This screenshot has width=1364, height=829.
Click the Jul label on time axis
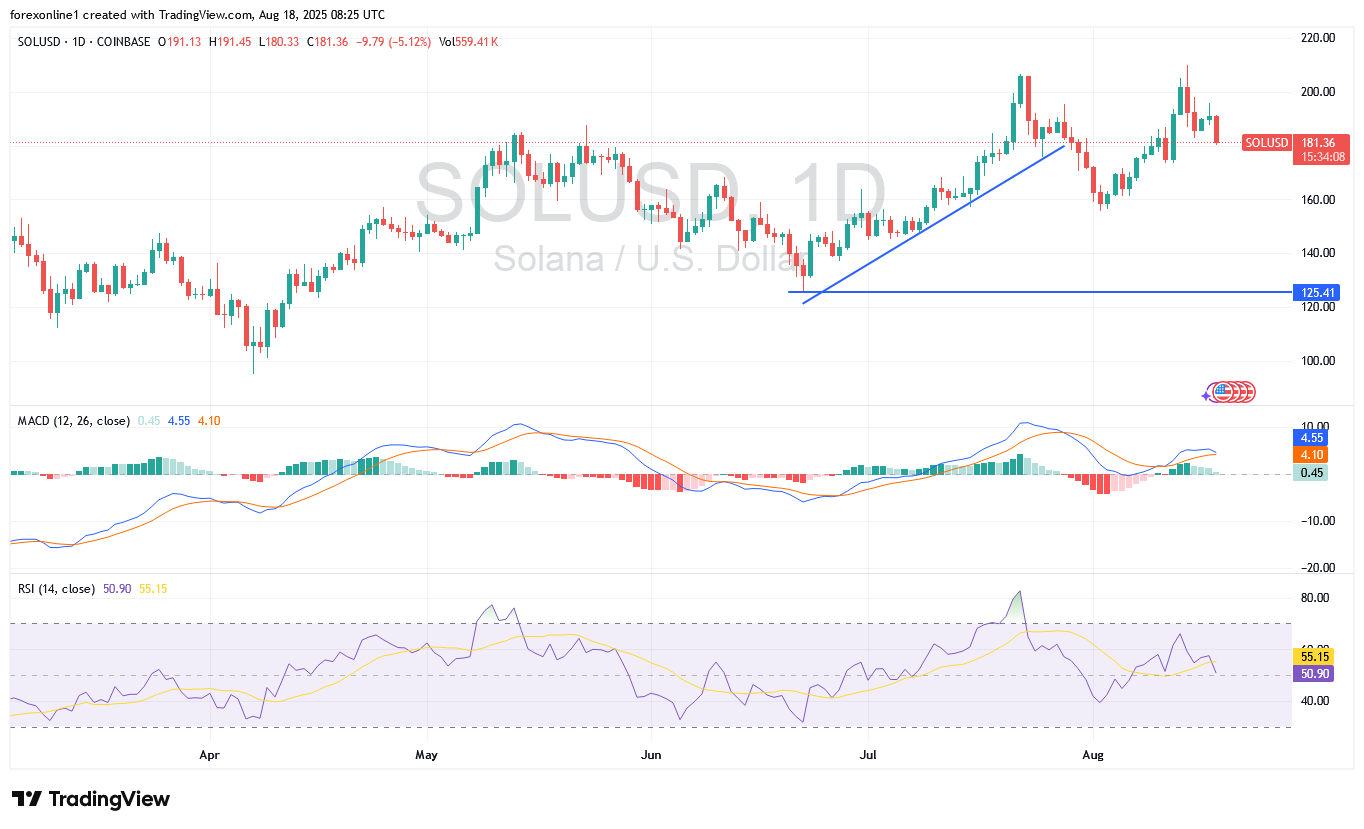click(x=867, y=755)
